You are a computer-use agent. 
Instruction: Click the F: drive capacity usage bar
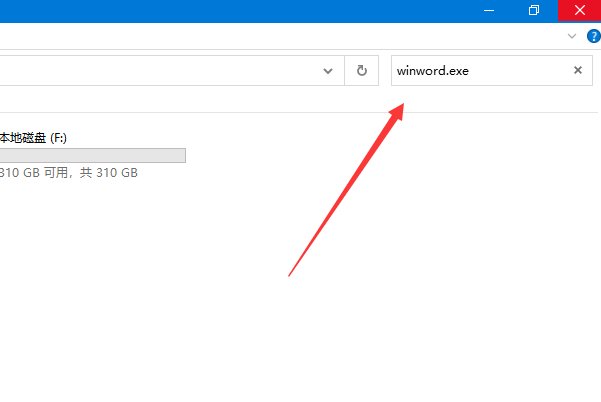[92, 155]
